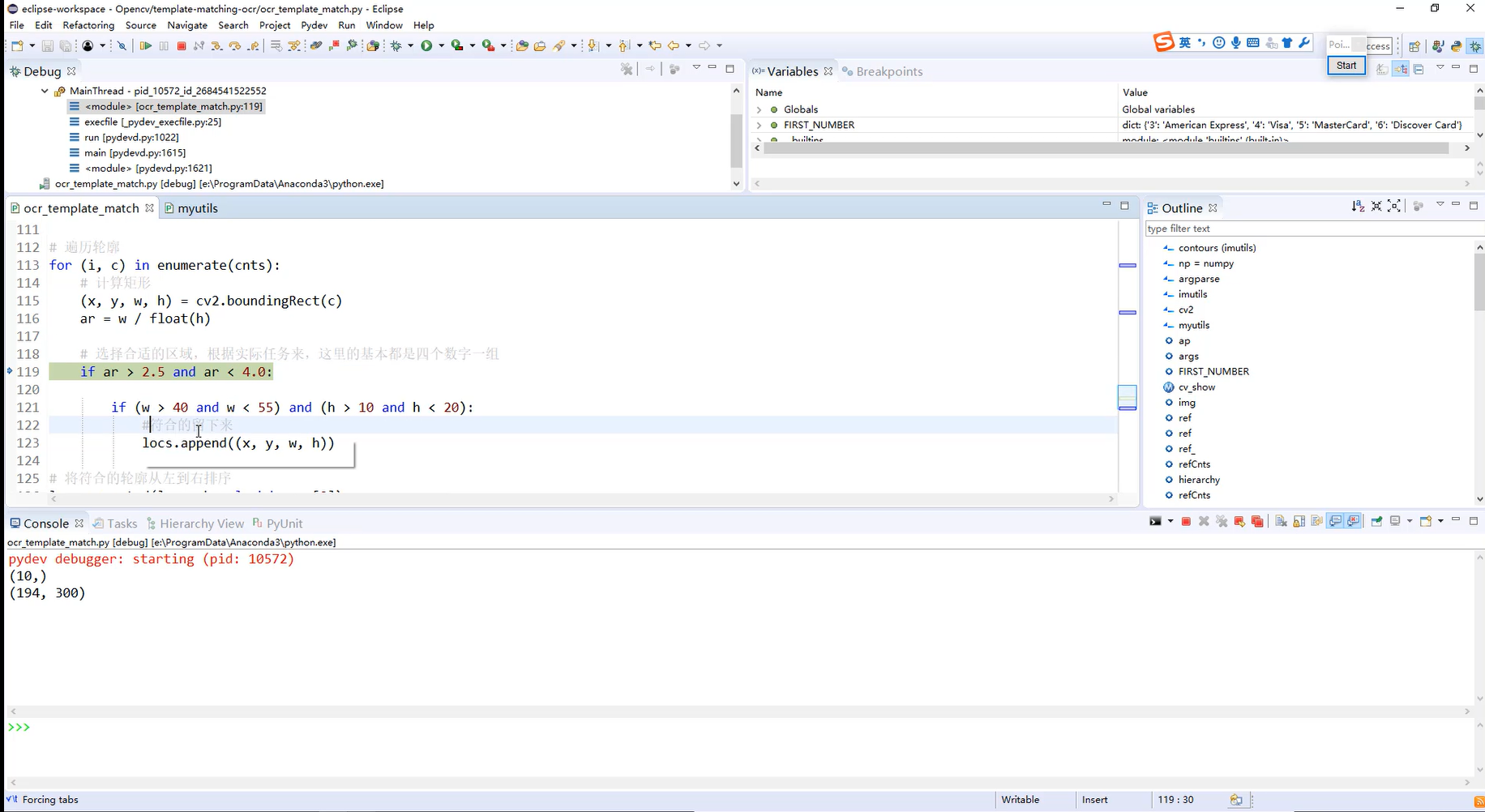Image resolution: width=1485 pixels, height=812 pixels.
Task: Click the Sort icon in Outline view
Action: 1358,207
